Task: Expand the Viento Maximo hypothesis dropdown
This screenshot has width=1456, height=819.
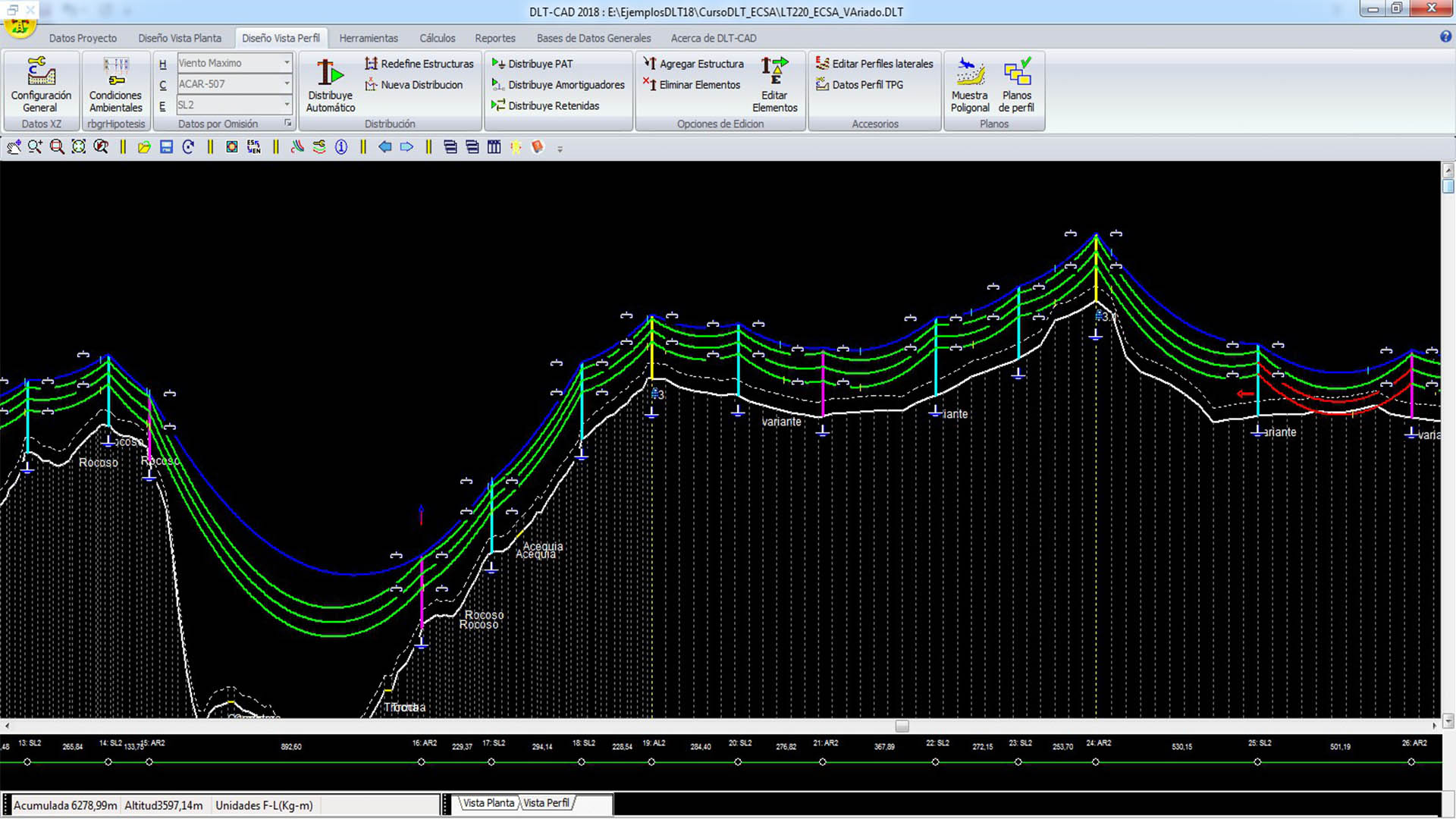Action: click(x=287, y=63)
